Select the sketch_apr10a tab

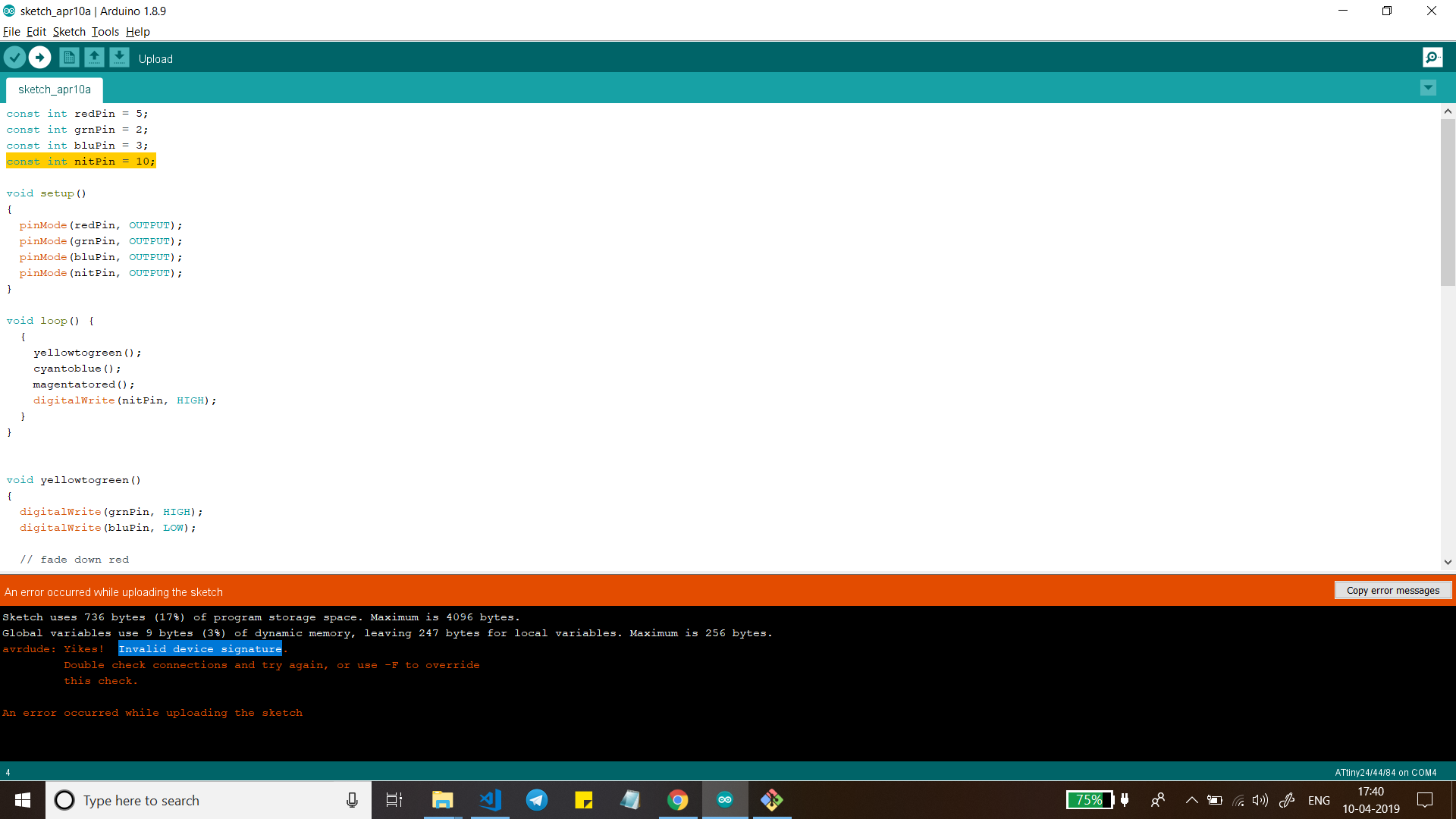tap(55, 89)
